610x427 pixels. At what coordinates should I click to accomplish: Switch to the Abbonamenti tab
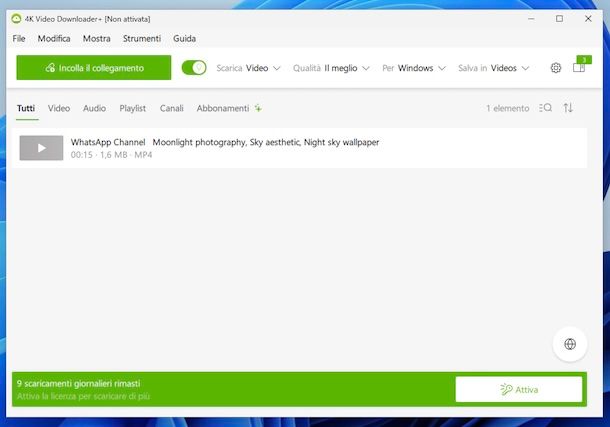coord(229,108)
